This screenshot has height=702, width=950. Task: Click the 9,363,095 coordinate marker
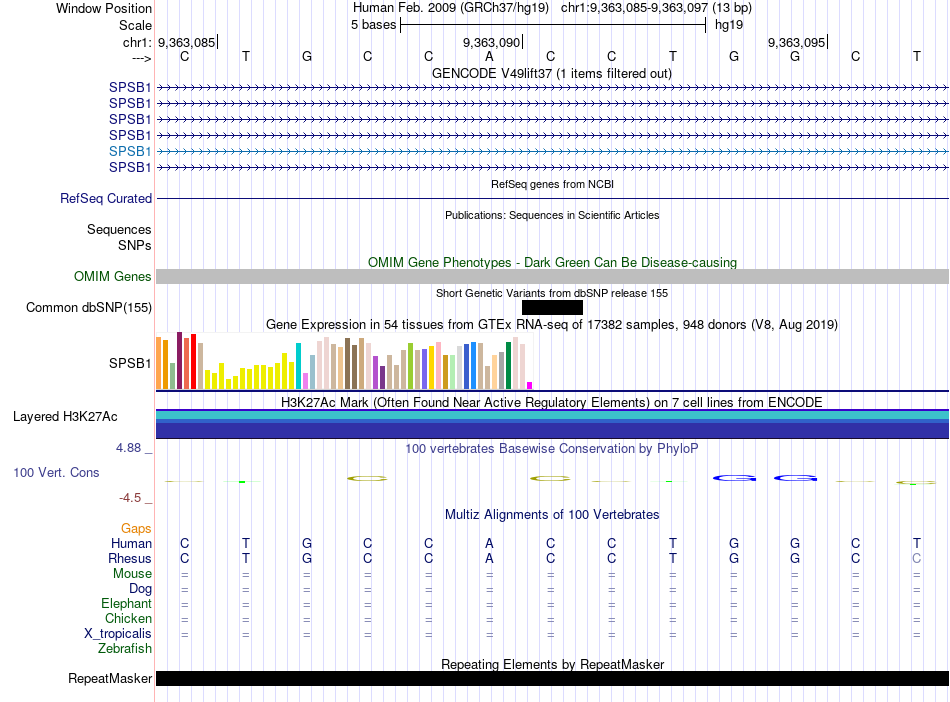coord(796,42)
